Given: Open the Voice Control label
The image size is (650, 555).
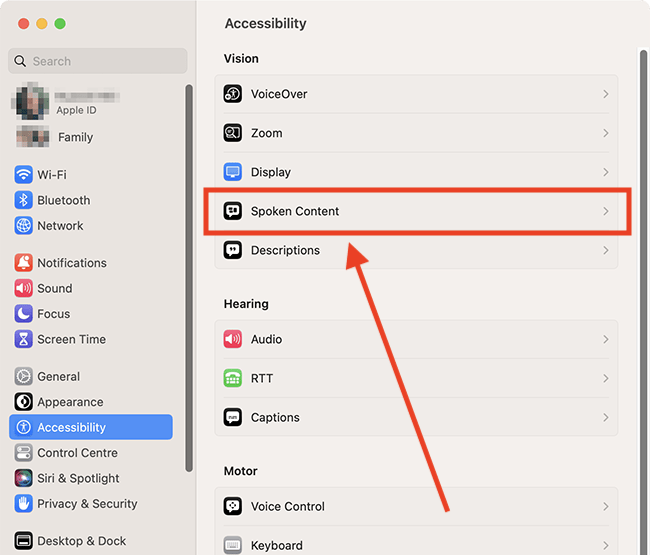Looking at the screenshot, I should (x=288, y=506).
